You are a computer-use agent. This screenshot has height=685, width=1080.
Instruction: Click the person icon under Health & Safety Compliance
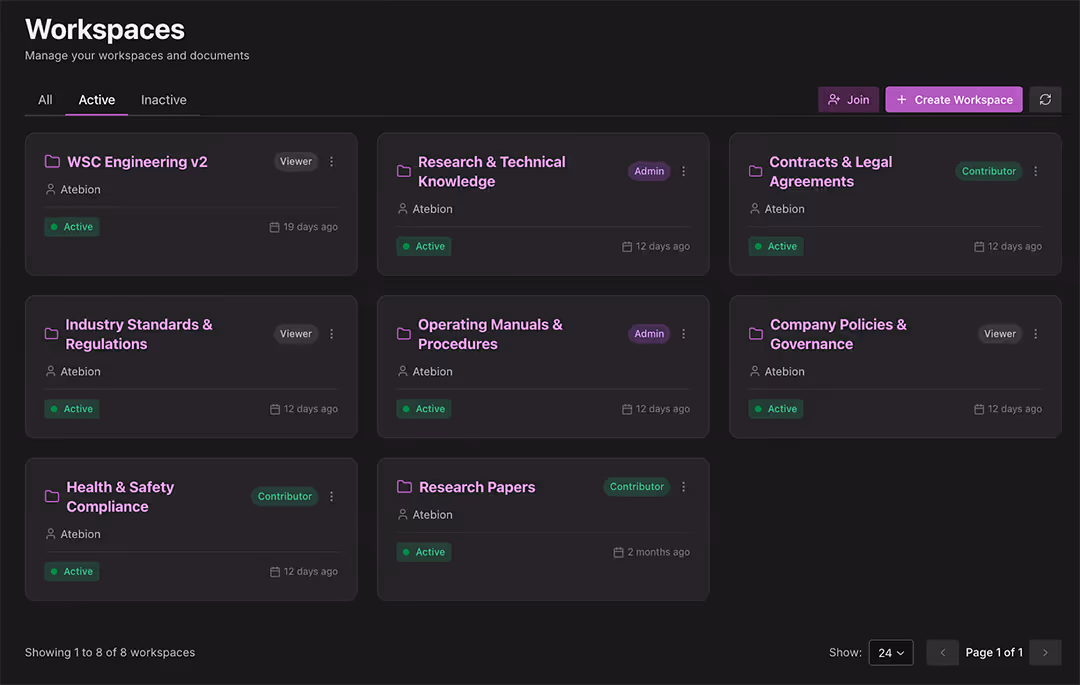coord(49,533)
